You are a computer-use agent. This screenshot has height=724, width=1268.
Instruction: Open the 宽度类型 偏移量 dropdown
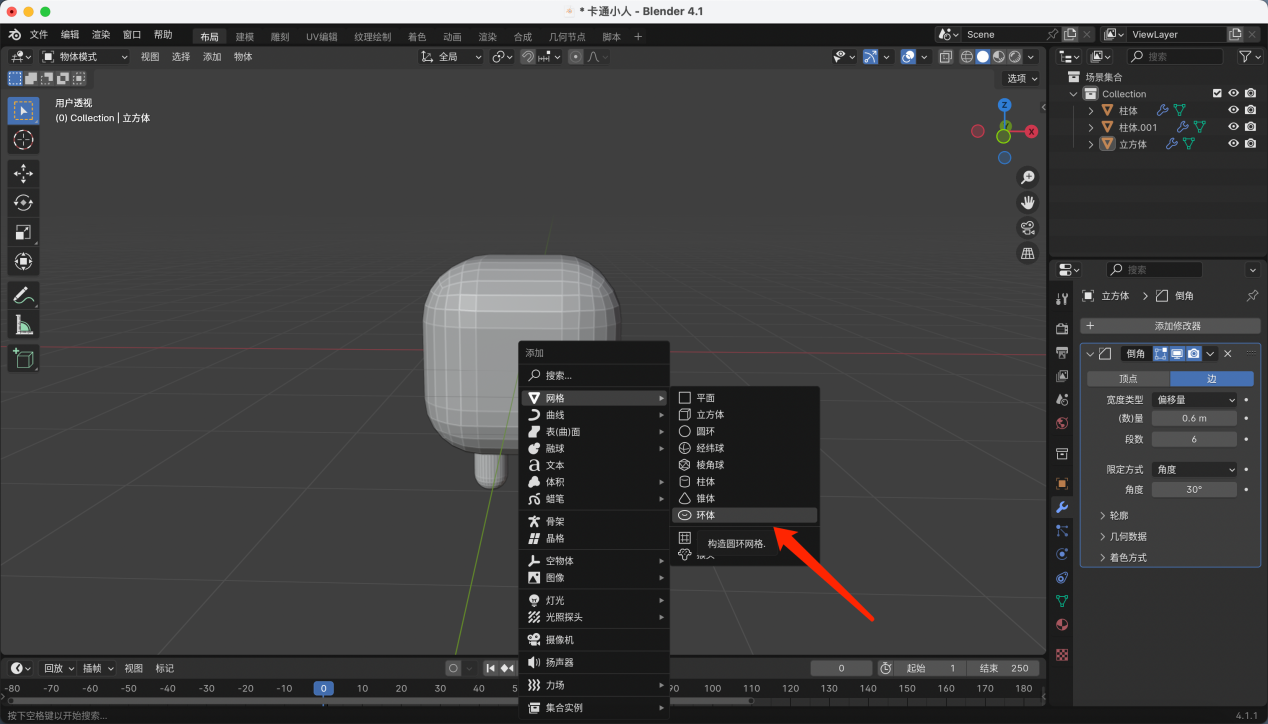pos(1195,400)
